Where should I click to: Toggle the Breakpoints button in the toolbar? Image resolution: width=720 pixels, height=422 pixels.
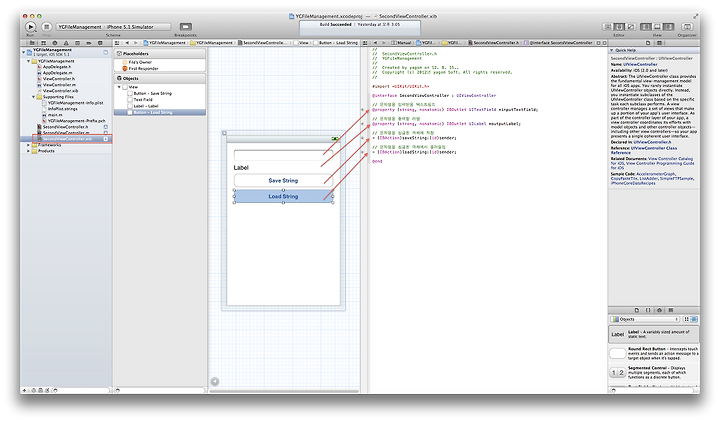186,27
